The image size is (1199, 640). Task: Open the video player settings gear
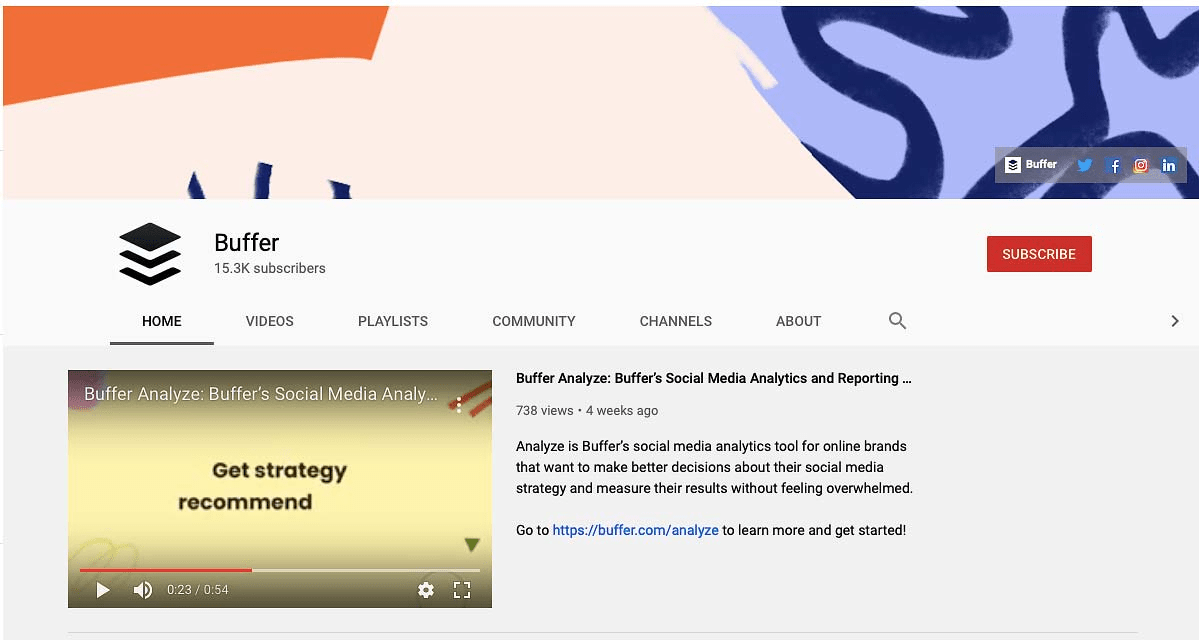tap(427, 590)
